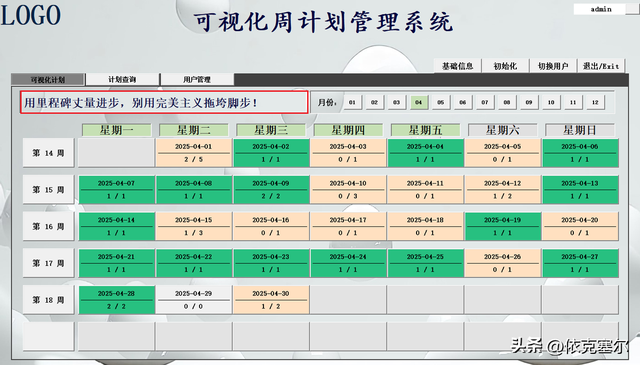Viewport: 640px width, 365px height.
Task: Click the 第 17 周 row label
Action: 49,263
